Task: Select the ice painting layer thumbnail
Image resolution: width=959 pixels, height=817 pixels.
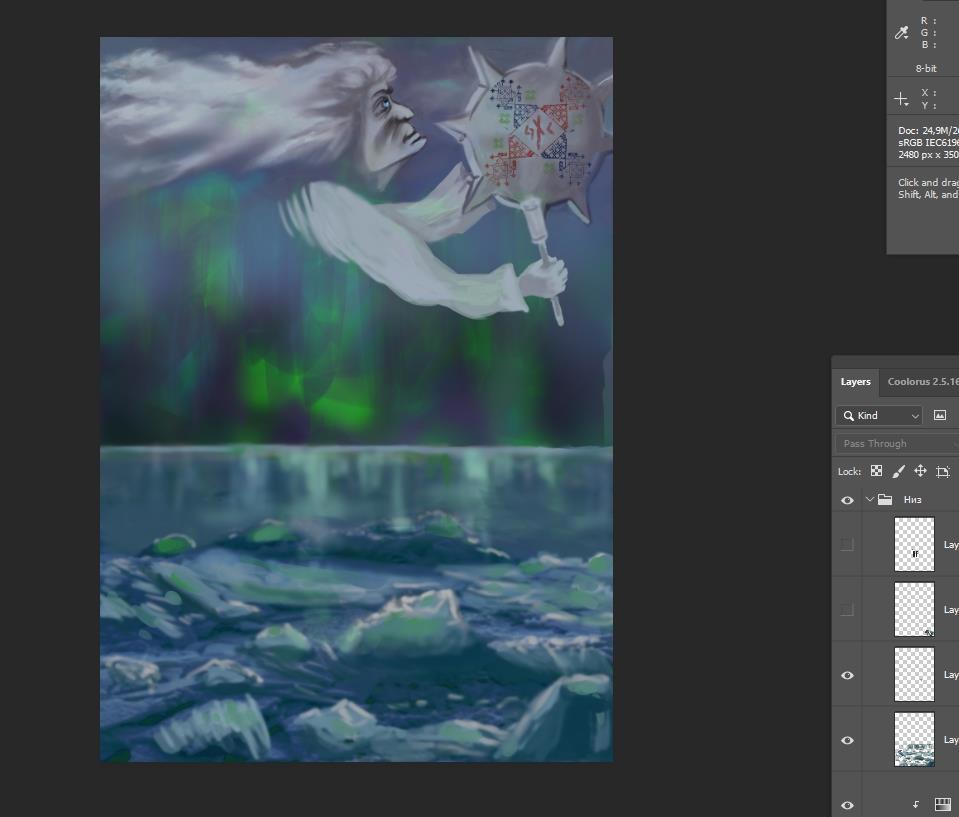Action: click(914, 739)
